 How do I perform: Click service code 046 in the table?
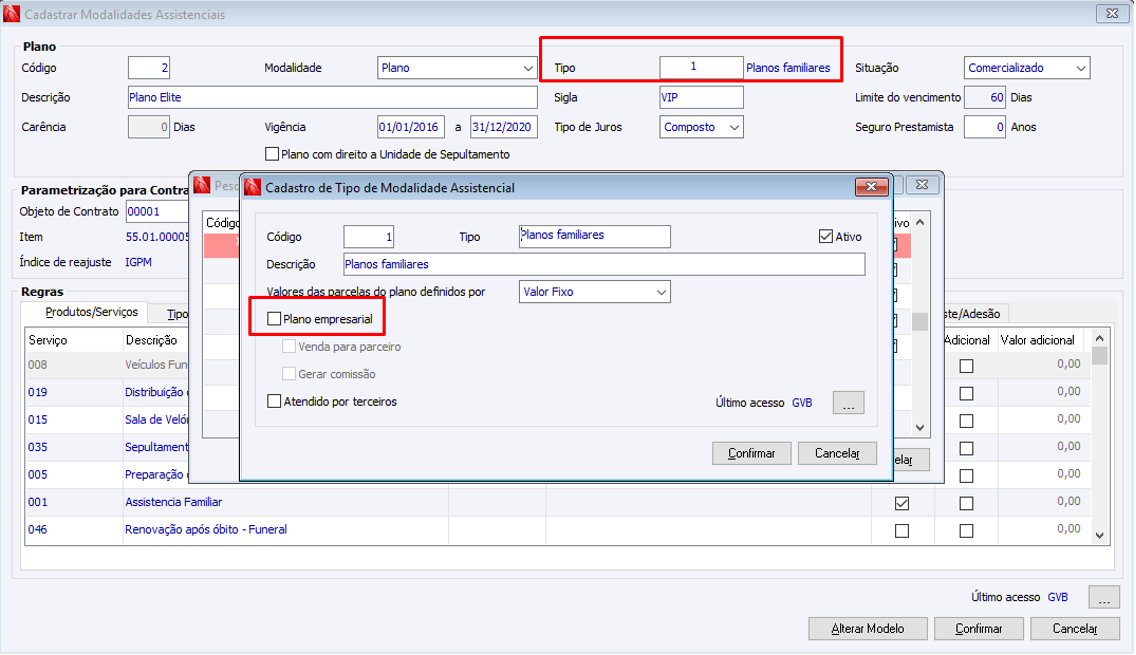pos(38,530)
